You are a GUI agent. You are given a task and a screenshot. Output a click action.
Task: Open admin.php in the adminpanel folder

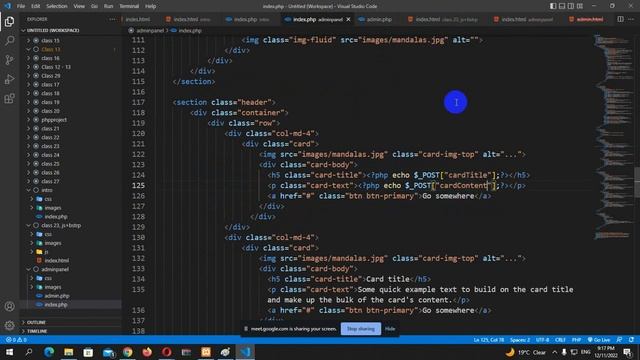click(57, 296)
